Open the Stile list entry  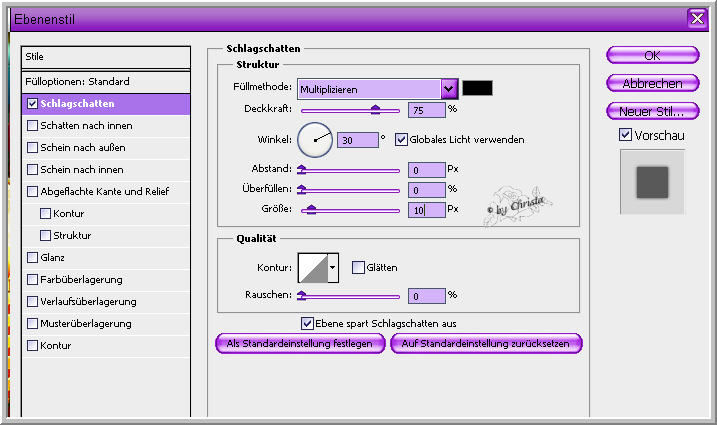106,57
